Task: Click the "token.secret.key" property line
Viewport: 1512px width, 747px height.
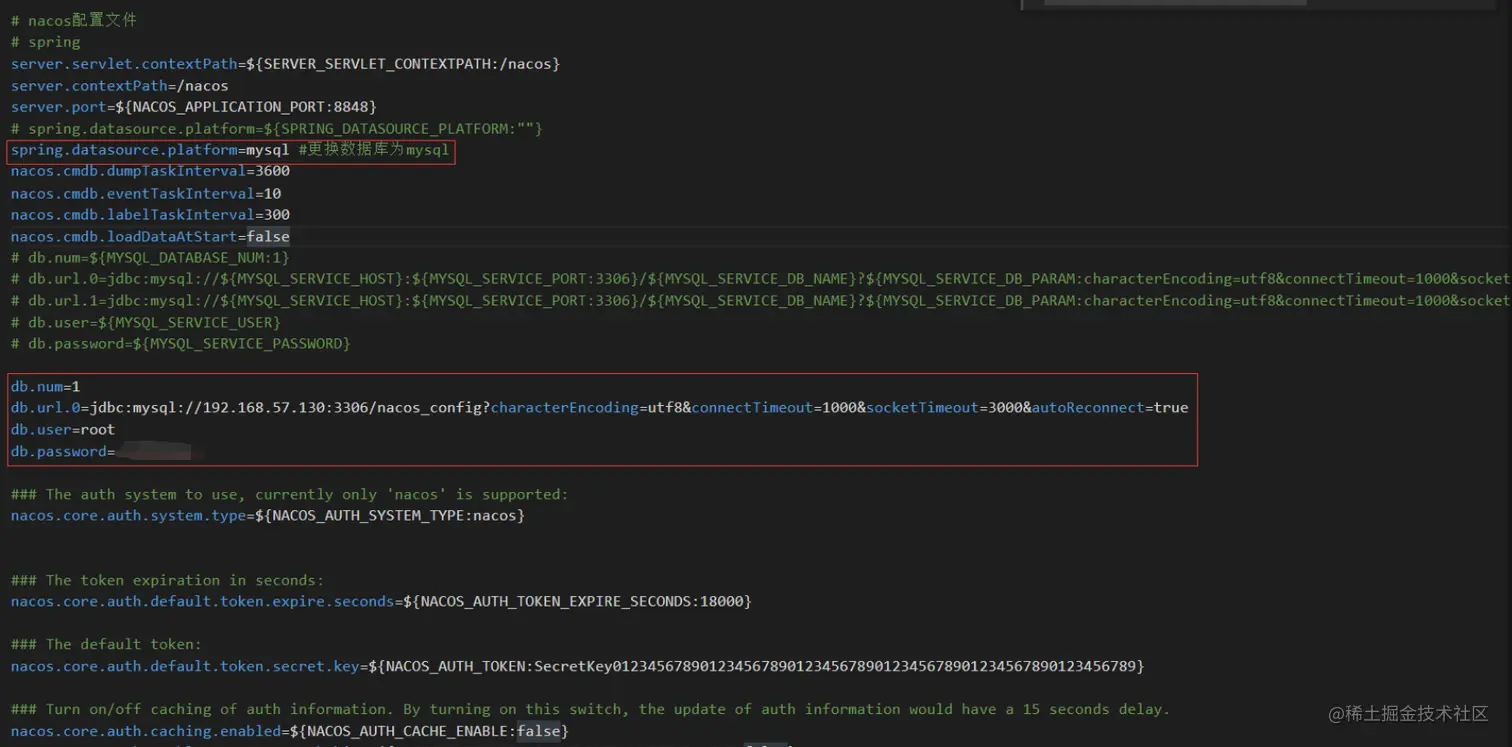Action: [578, 666]
